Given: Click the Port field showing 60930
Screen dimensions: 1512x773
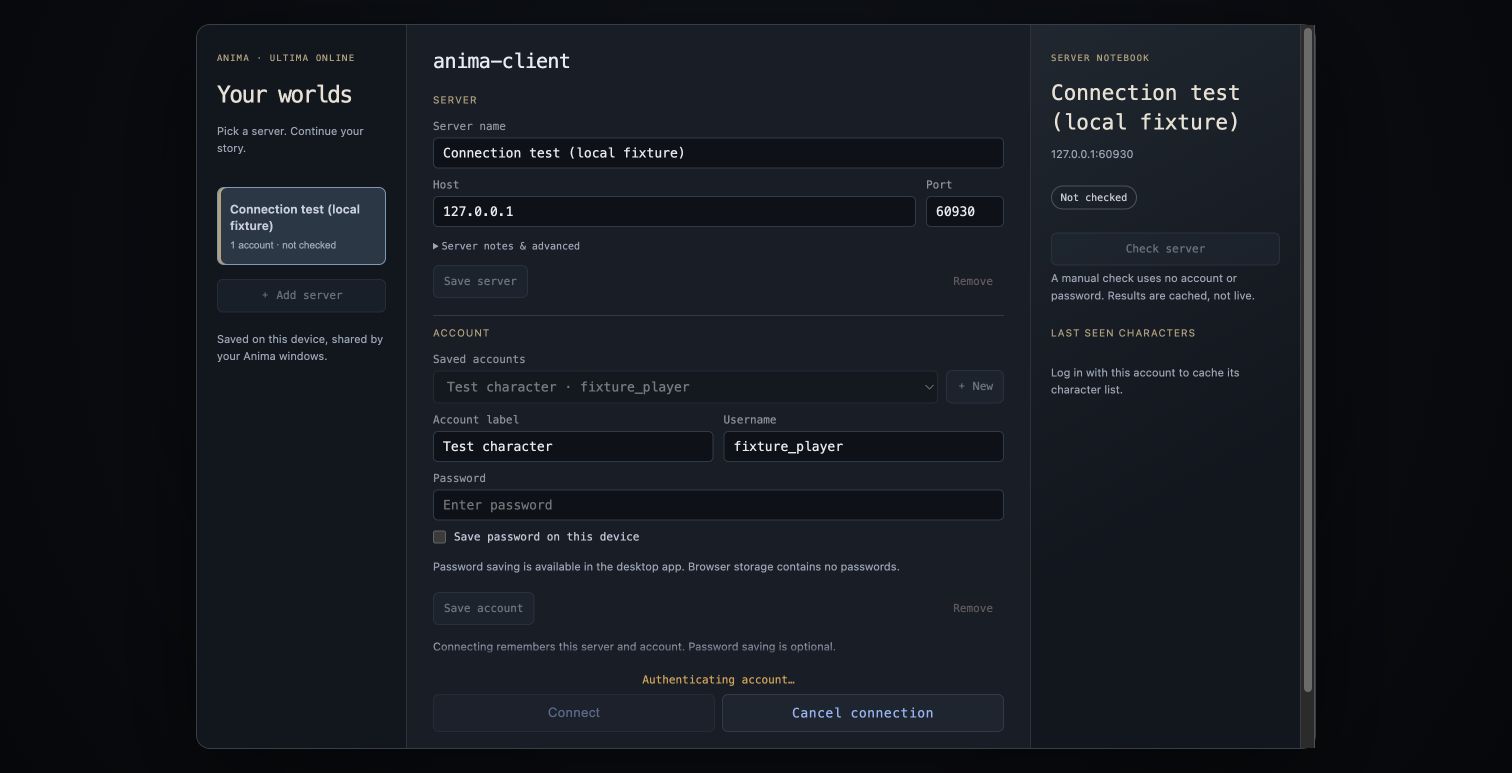Looking at the screenshot, I should (964, 211).
